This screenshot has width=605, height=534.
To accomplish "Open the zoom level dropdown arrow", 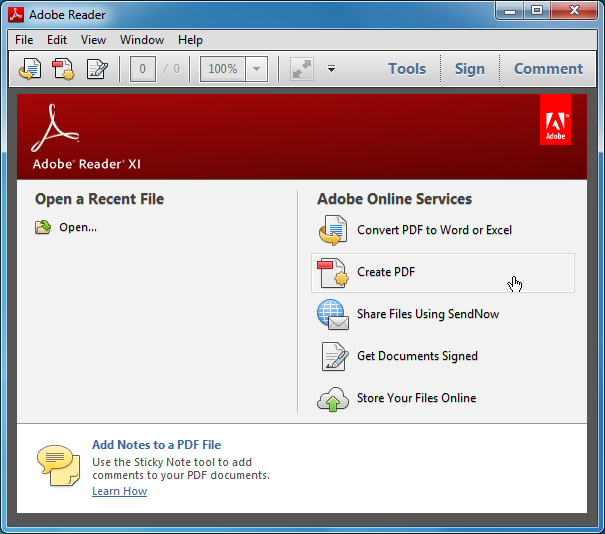I will [257, 69].
